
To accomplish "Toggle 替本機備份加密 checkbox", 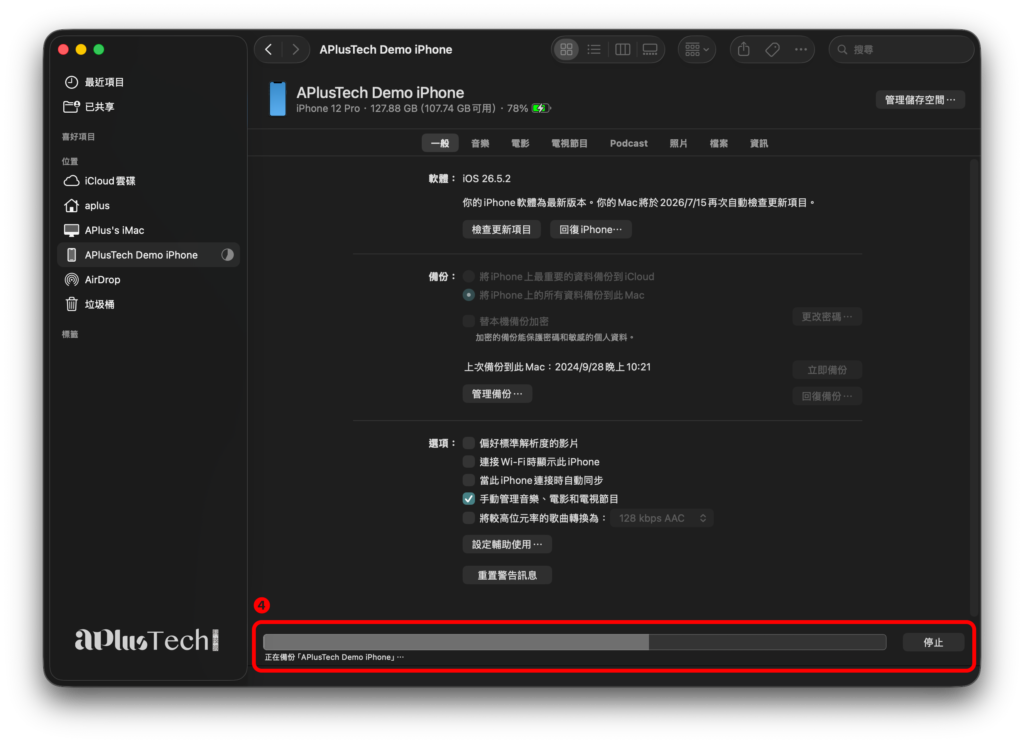I will 468,321.
